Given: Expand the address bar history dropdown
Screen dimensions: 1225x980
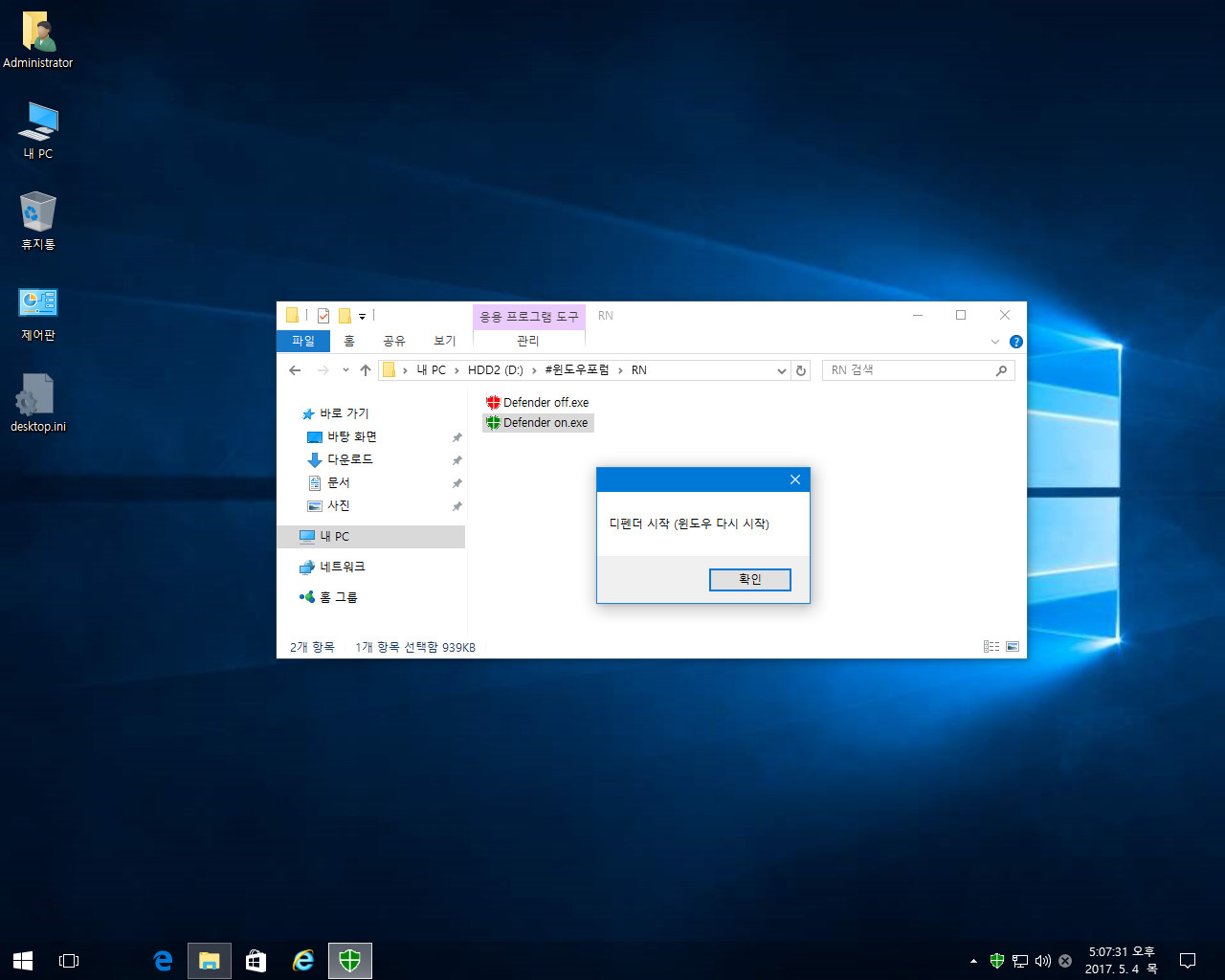Looking at the screenshot, I should (x=781, y=370).
